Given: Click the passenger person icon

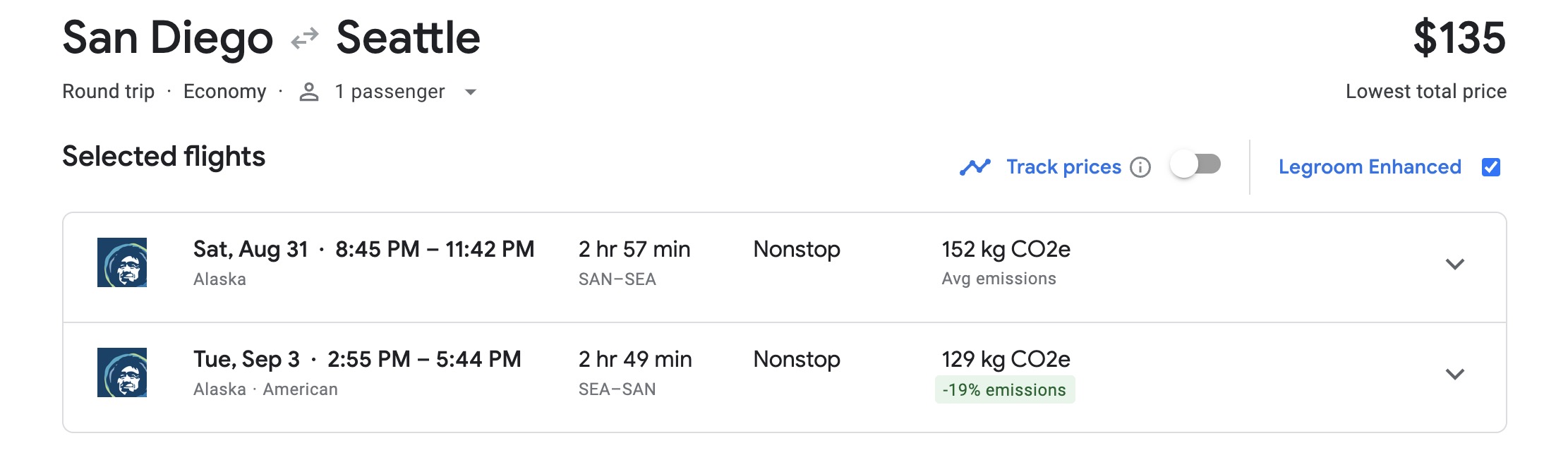Looking at the screenshot, I should click(309, 92).
